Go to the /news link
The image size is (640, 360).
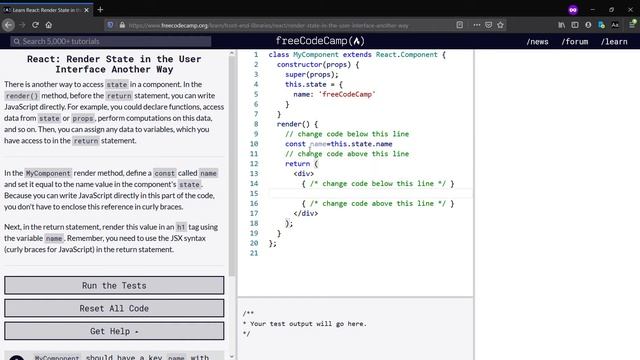537,41
